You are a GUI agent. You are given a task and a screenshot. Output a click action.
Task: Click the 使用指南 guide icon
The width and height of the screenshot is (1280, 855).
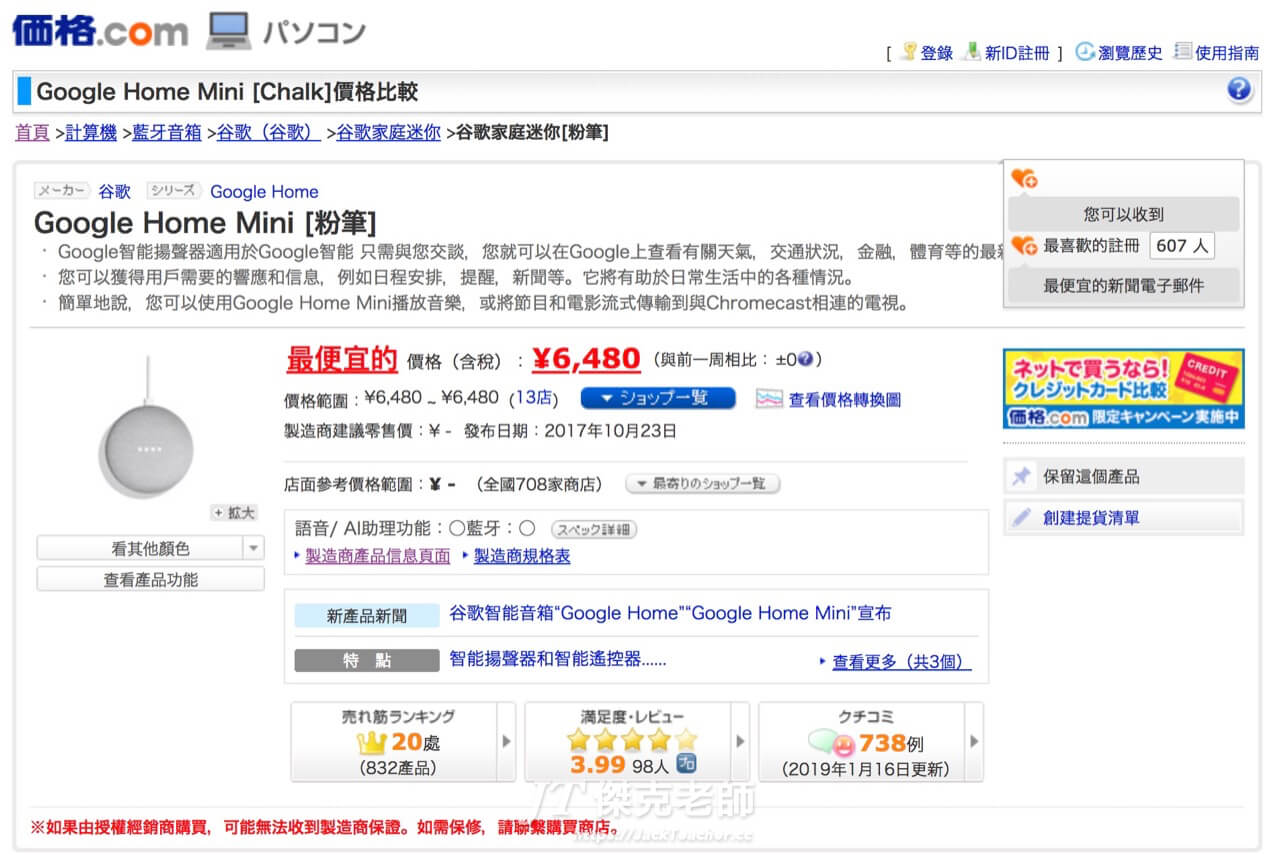click(1183, 52)
